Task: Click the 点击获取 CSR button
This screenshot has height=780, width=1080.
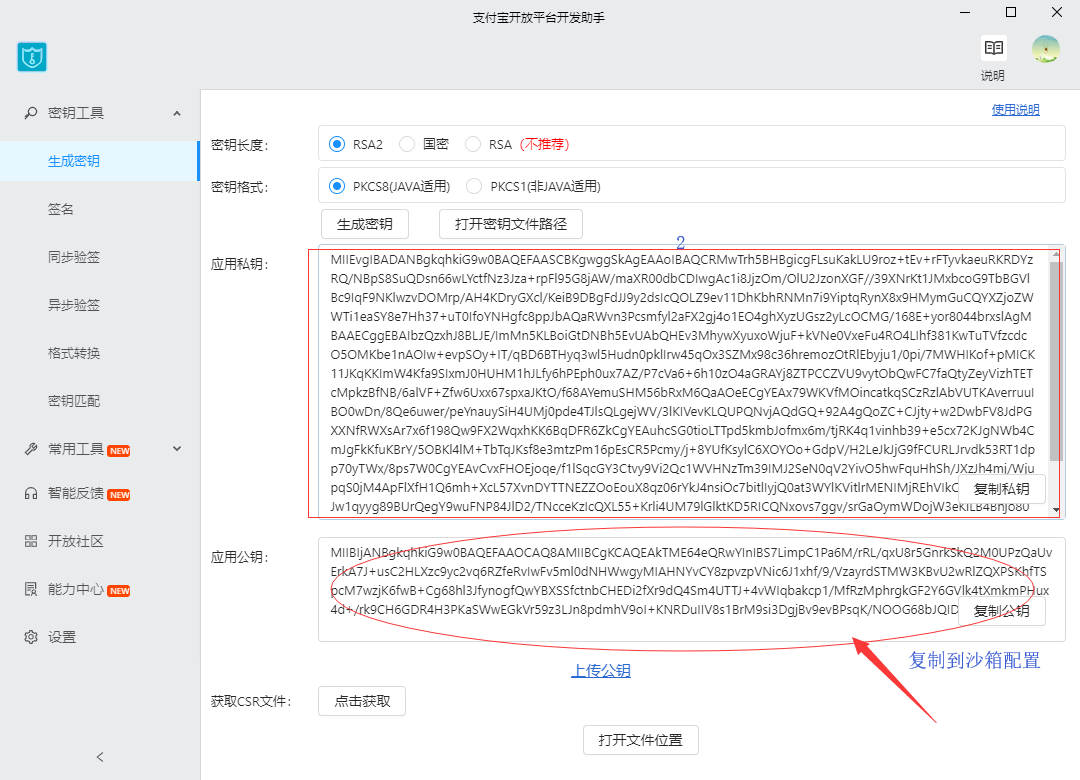Action: pyautogui.click(x=362, y=701)
